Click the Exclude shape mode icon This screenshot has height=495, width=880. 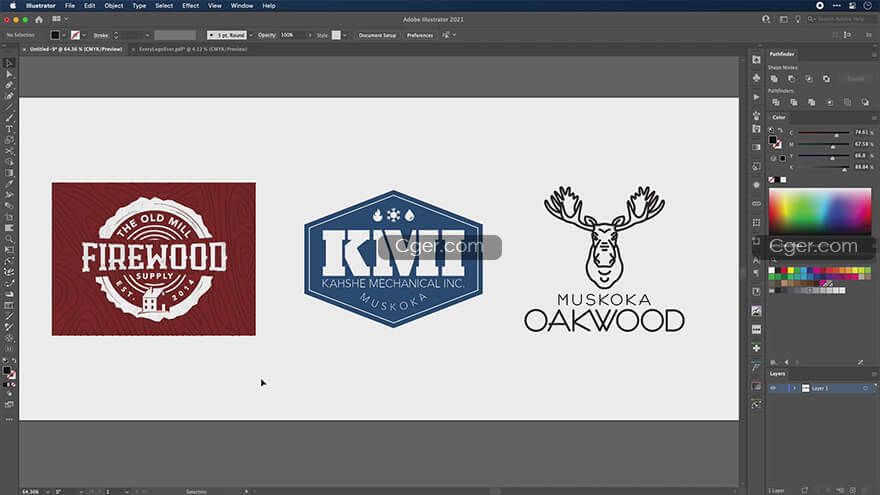826,79
